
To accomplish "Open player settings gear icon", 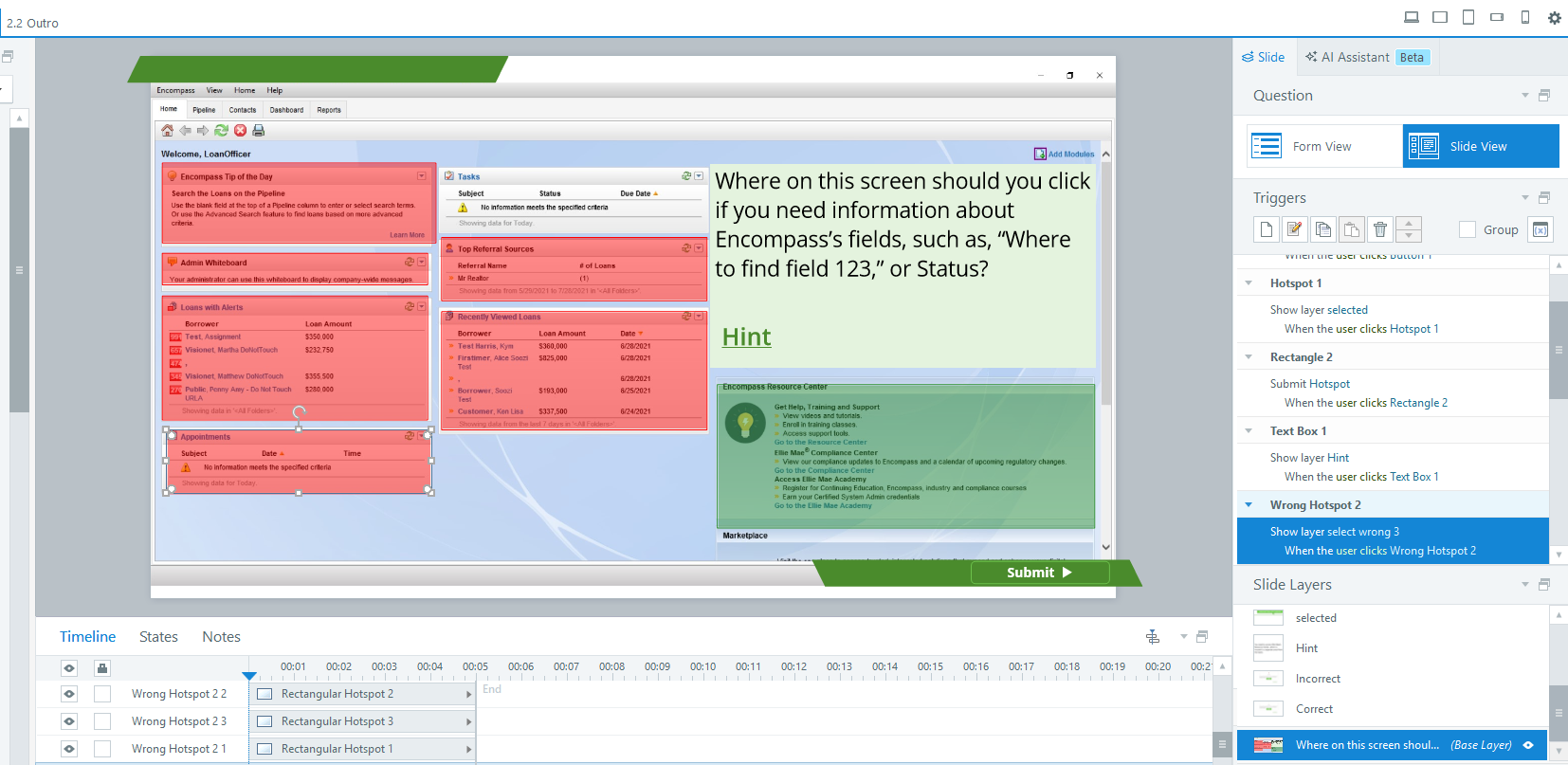I will [1555, 17].
